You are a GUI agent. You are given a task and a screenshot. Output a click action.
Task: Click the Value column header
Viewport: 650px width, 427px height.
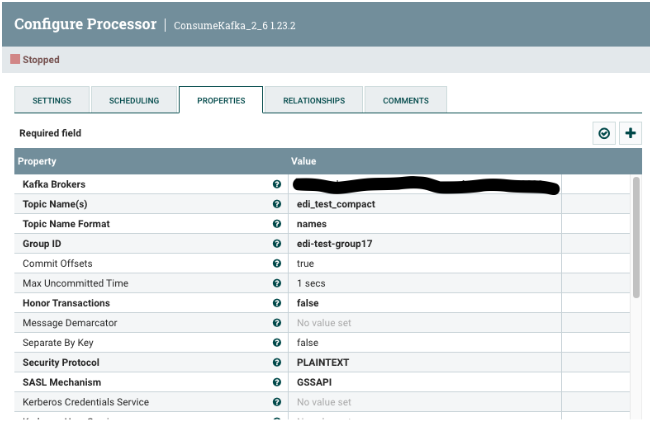click(303, 161)
